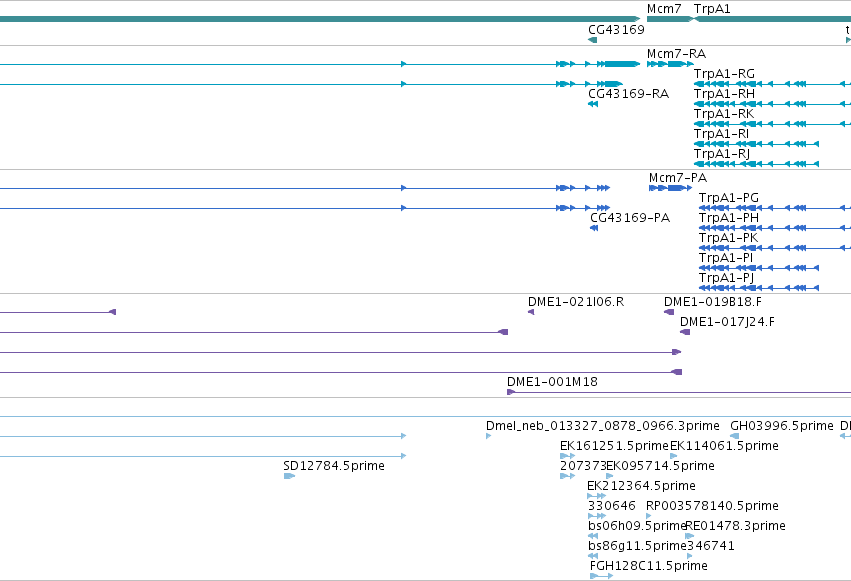Click the DME1-017J24.F purple arrow glyph

(685, 332)
